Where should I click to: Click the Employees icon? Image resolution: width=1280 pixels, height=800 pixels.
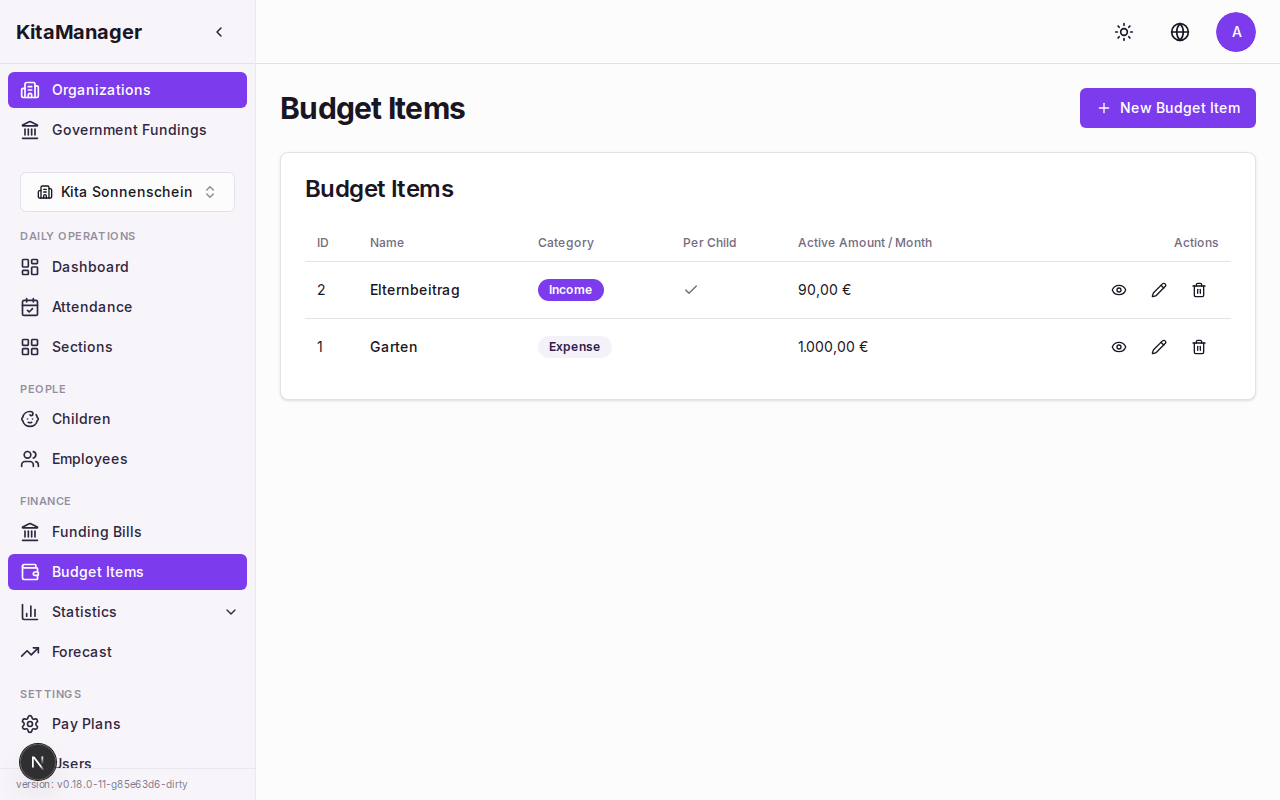point(31,458)
